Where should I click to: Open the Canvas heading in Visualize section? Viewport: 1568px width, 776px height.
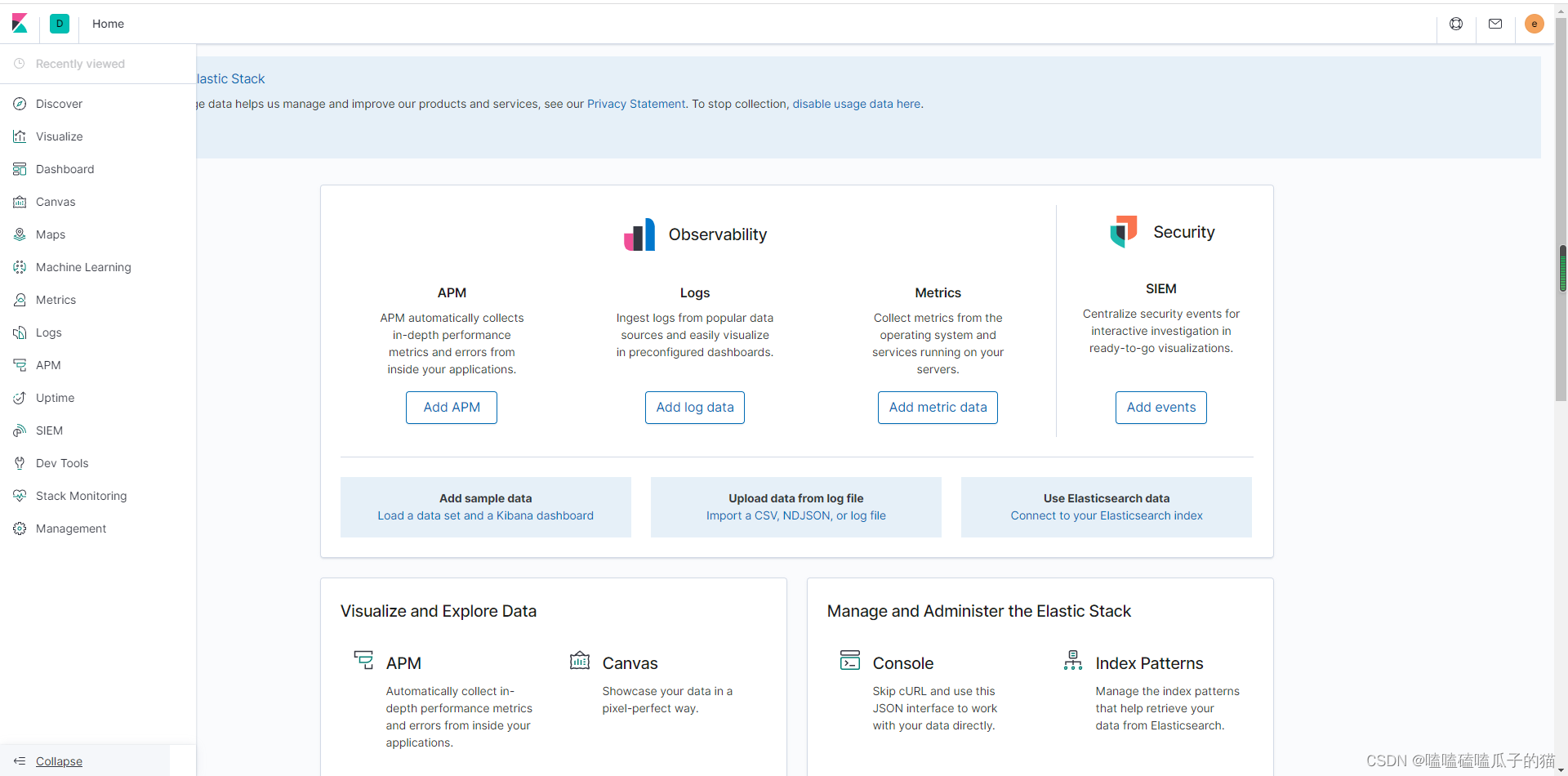point(630,663)
